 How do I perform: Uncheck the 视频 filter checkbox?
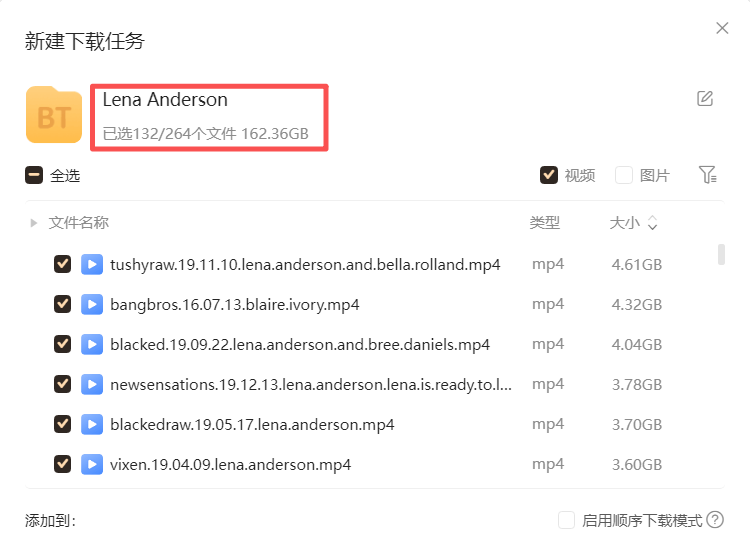tap(548, 175)
